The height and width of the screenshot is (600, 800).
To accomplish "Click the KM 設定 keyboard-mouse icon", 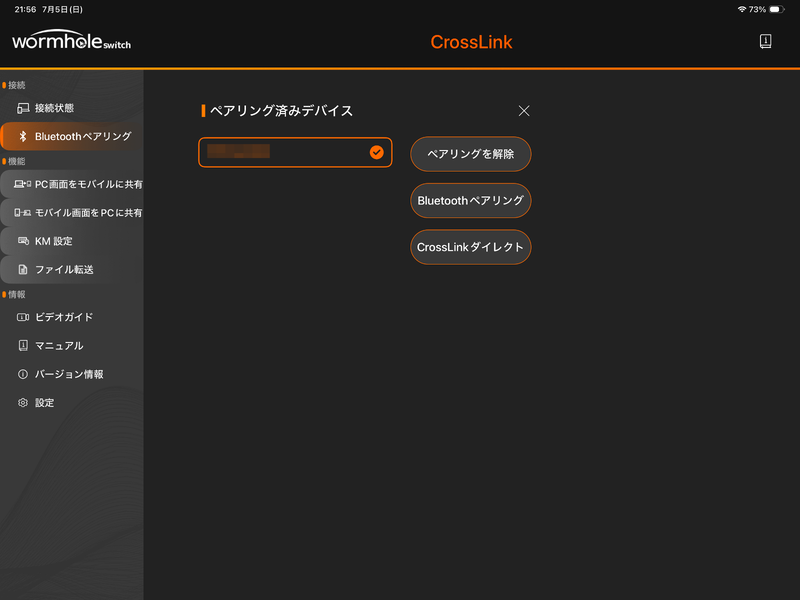I will [23, 241].
